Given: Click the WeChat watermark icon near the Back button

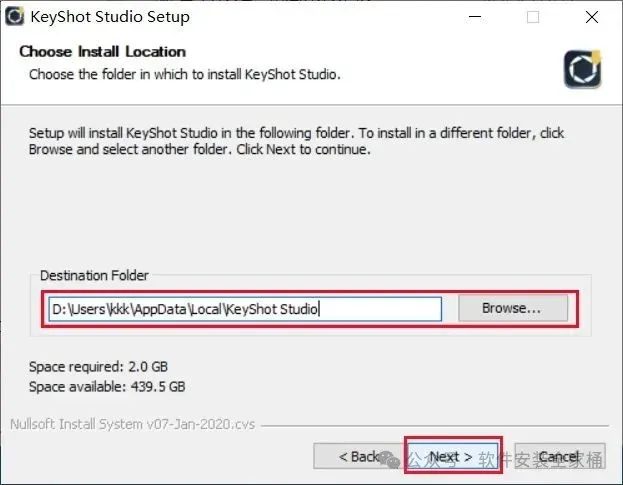Looking at the screenshot, I should 390,458.
